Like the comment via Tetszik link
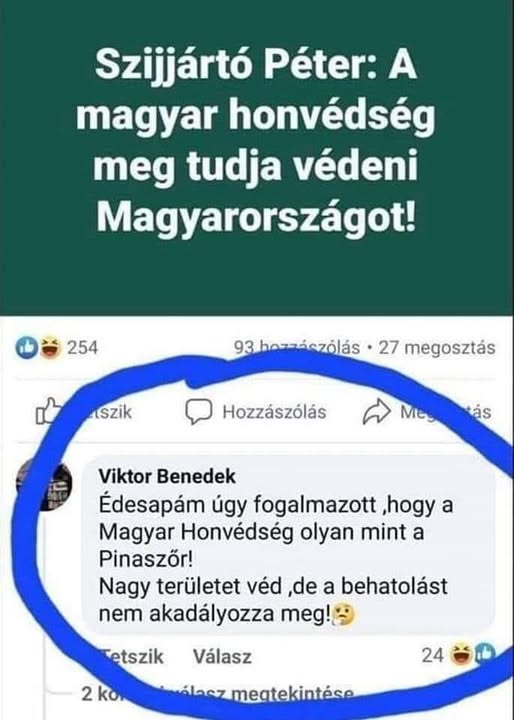514x720 pixels. (x=131, y=657)
